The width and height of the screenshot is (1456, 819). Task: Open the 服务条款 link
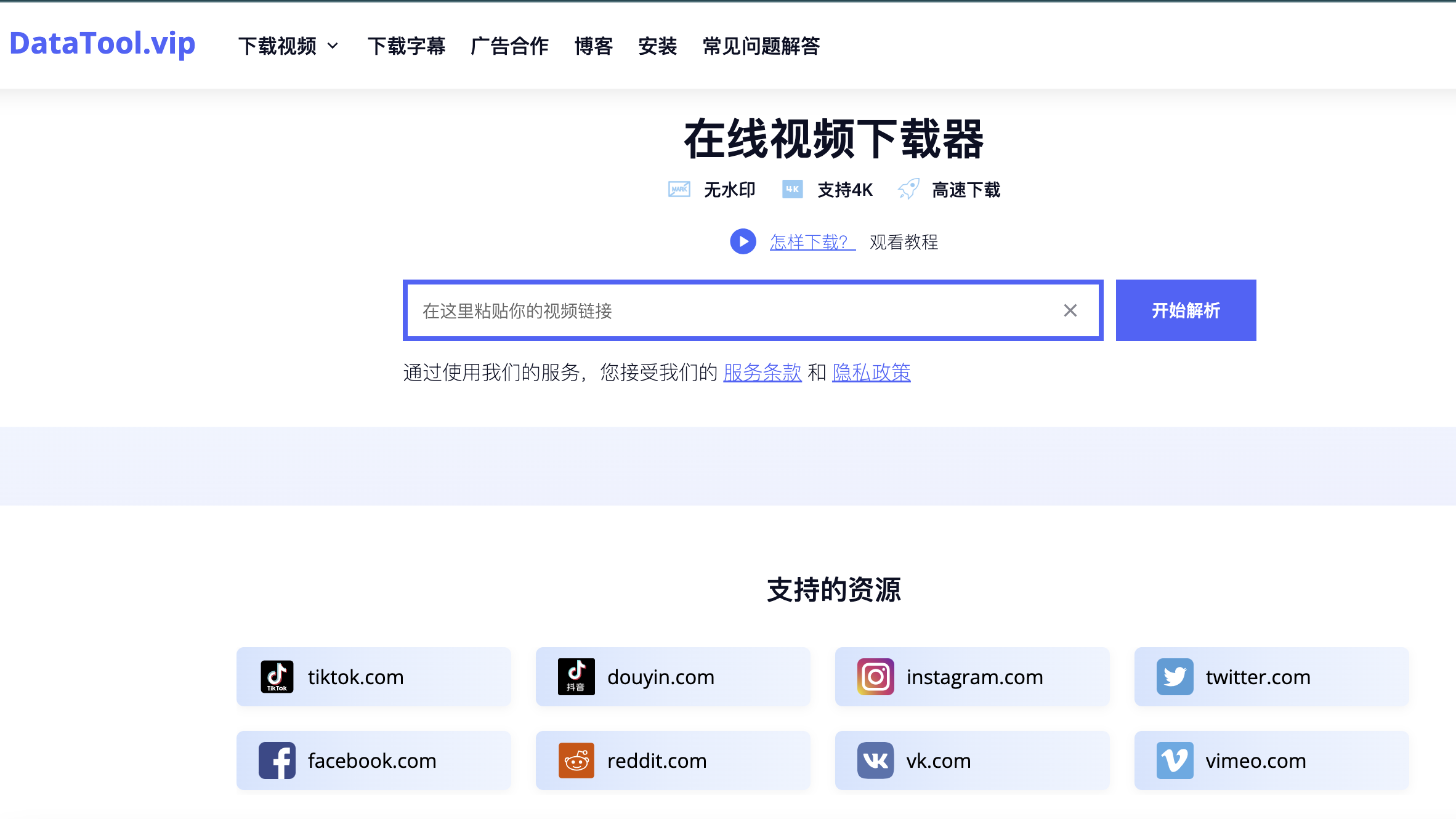[762, 372]
